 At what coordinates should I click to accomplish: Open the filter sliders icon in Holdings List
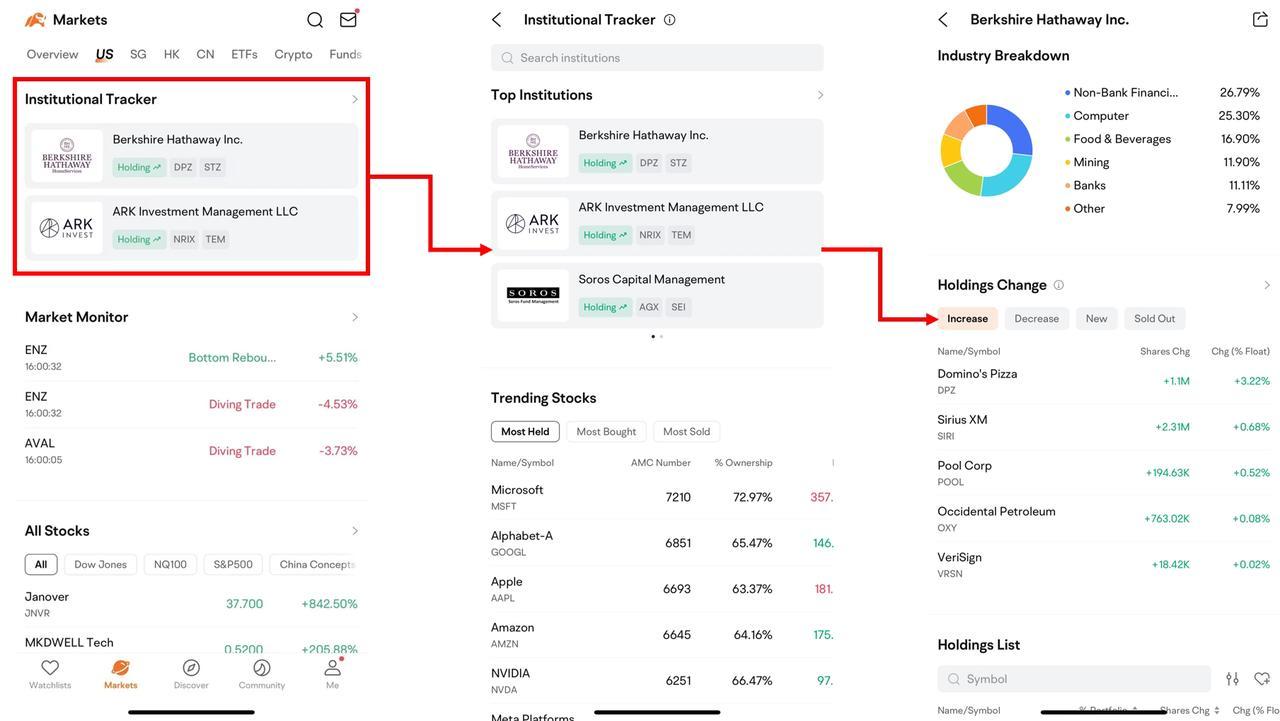[1232, 679]
